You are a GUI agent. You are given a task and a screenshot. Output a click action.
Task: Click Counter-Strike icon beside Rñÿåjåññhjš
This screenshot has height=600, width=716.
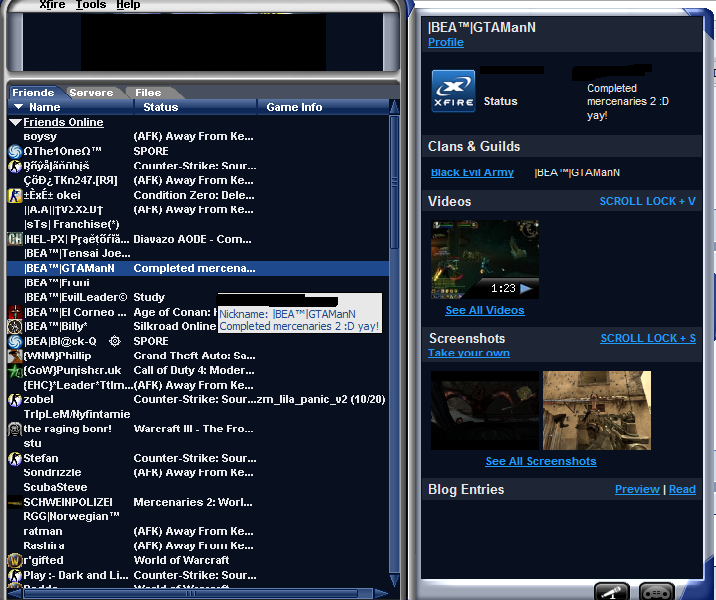click(15, 166)
